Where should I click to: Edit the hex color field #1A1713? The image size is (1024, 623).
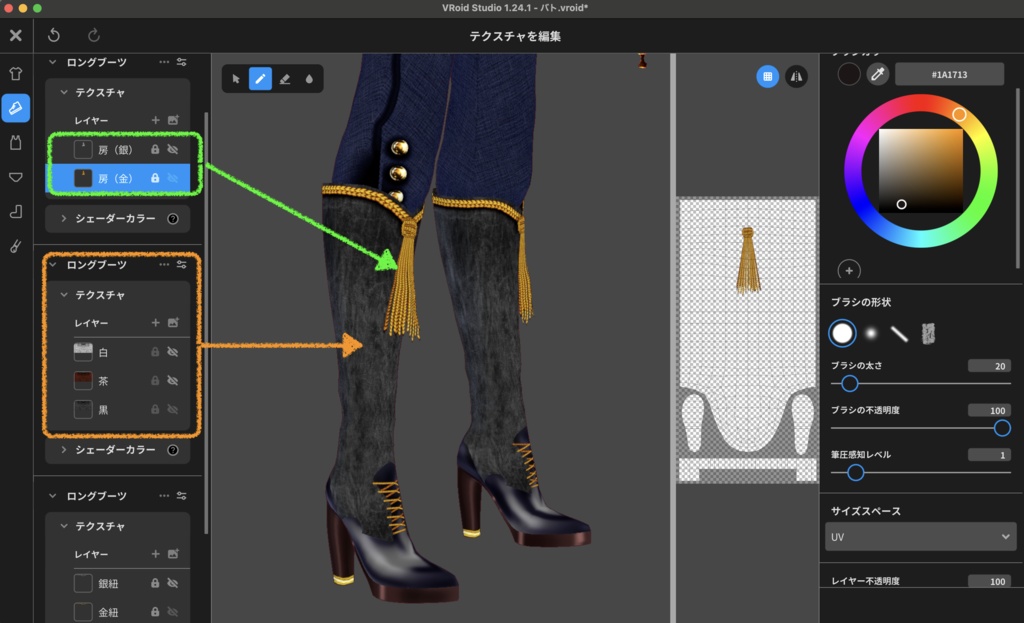tap(949, 74)
